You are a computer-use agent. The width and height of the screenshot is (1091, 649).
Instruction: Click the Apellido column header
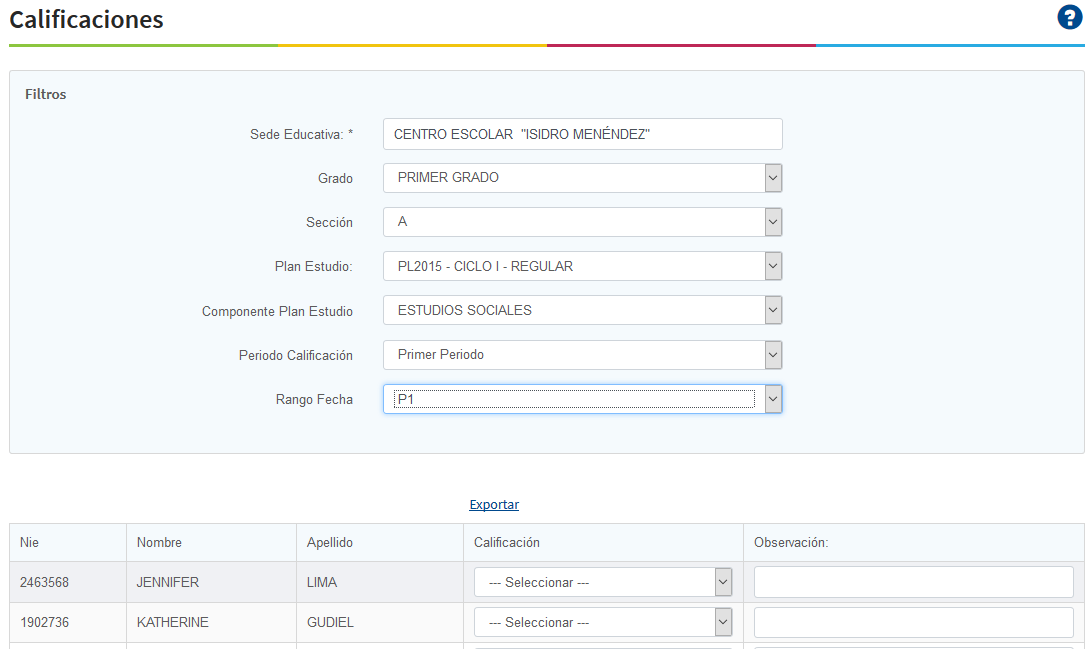330,543
